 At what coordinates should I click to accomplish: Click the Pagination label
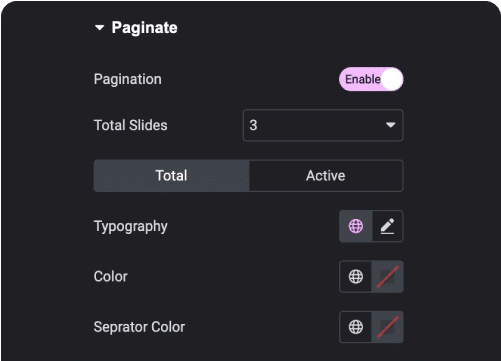(128, 79)
